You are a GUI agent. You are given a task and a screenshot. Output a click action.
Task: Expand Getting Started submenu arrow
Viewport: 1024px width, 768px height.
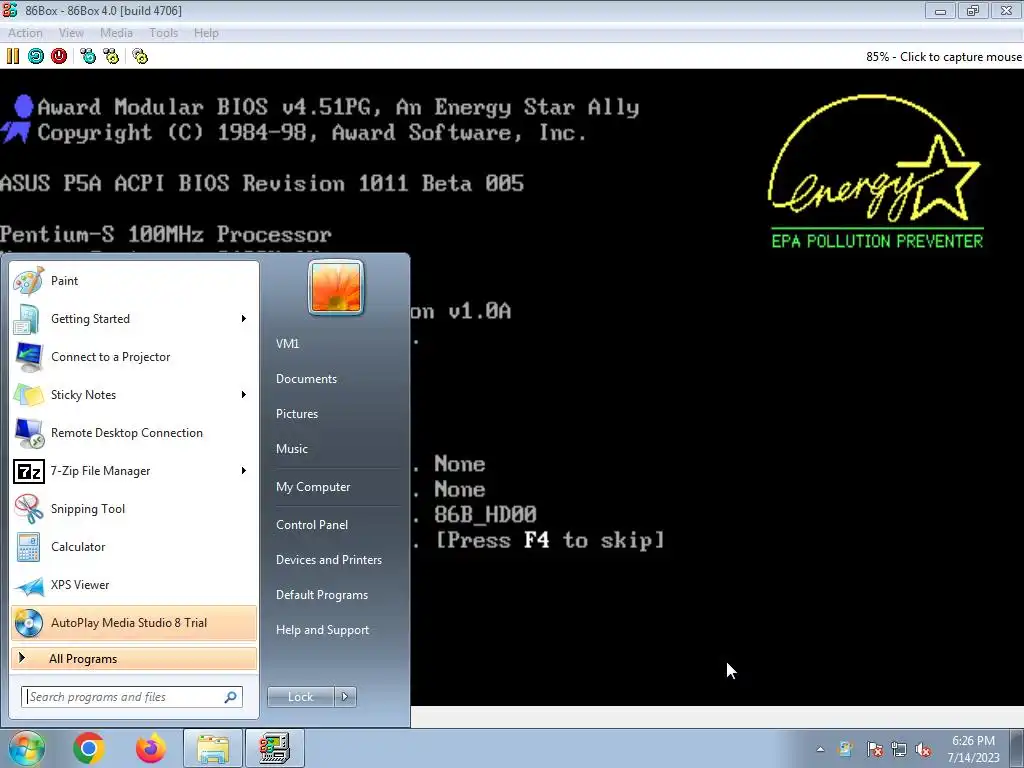click(244, 319)
